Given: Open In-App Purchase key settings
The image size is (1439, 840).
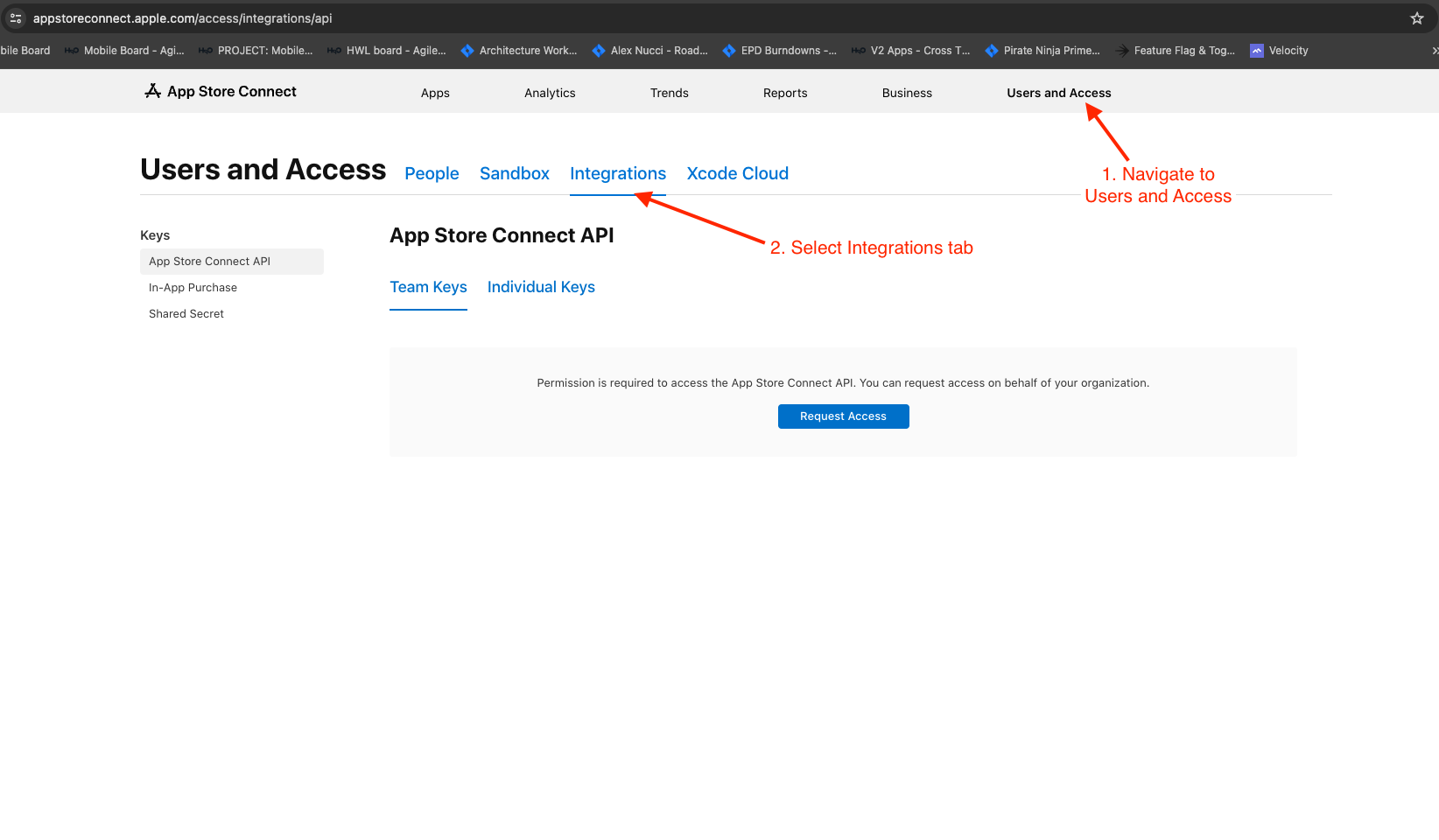Looking at the screenshot, I should (193, 287).
